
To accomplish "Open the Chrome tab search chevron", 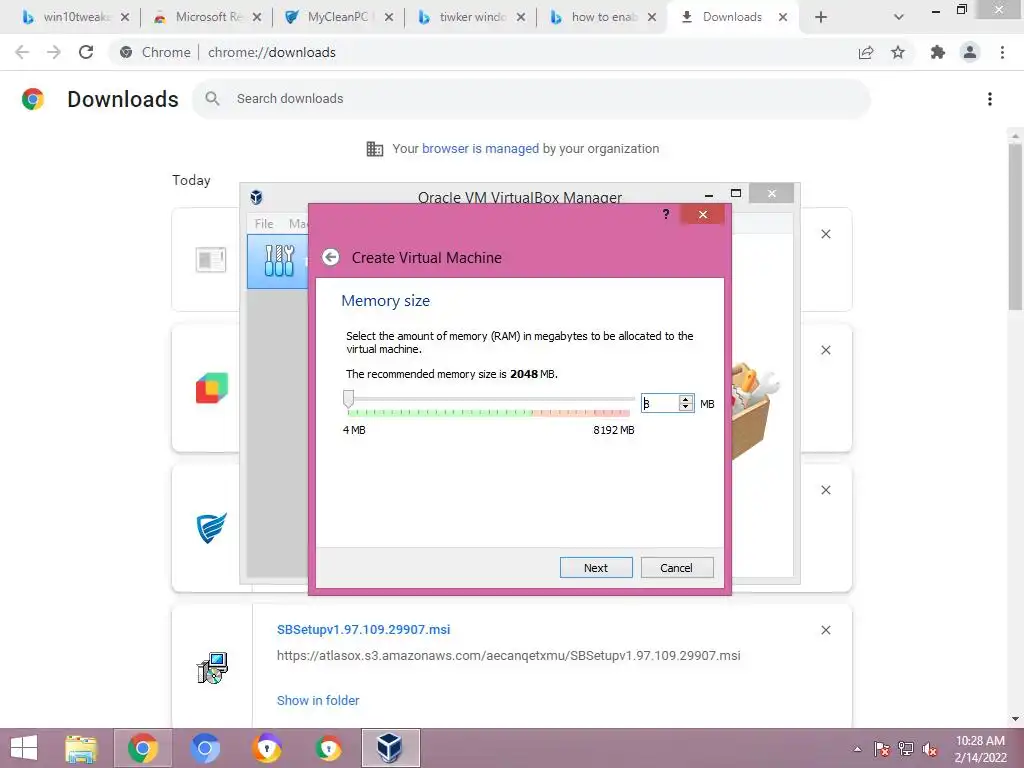I will click(899, 17).
